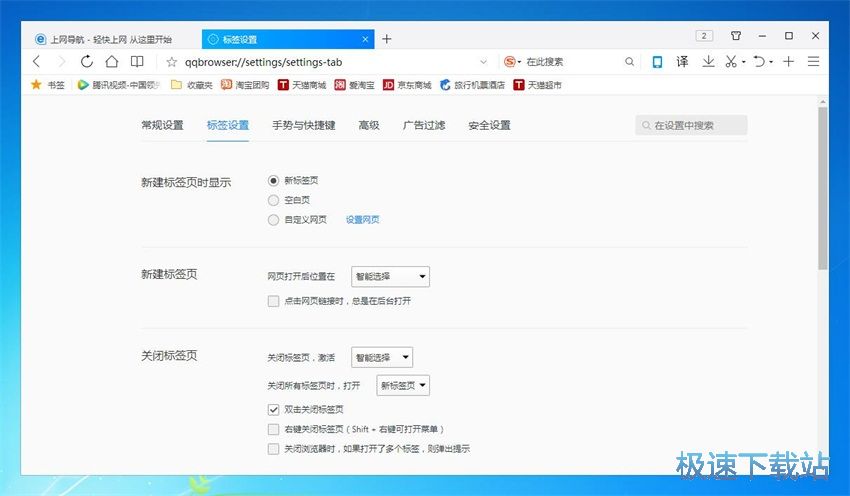Open the 旅行机票酒店 bookmark
The image size is (850, 496).
click(x=472, y=85)
